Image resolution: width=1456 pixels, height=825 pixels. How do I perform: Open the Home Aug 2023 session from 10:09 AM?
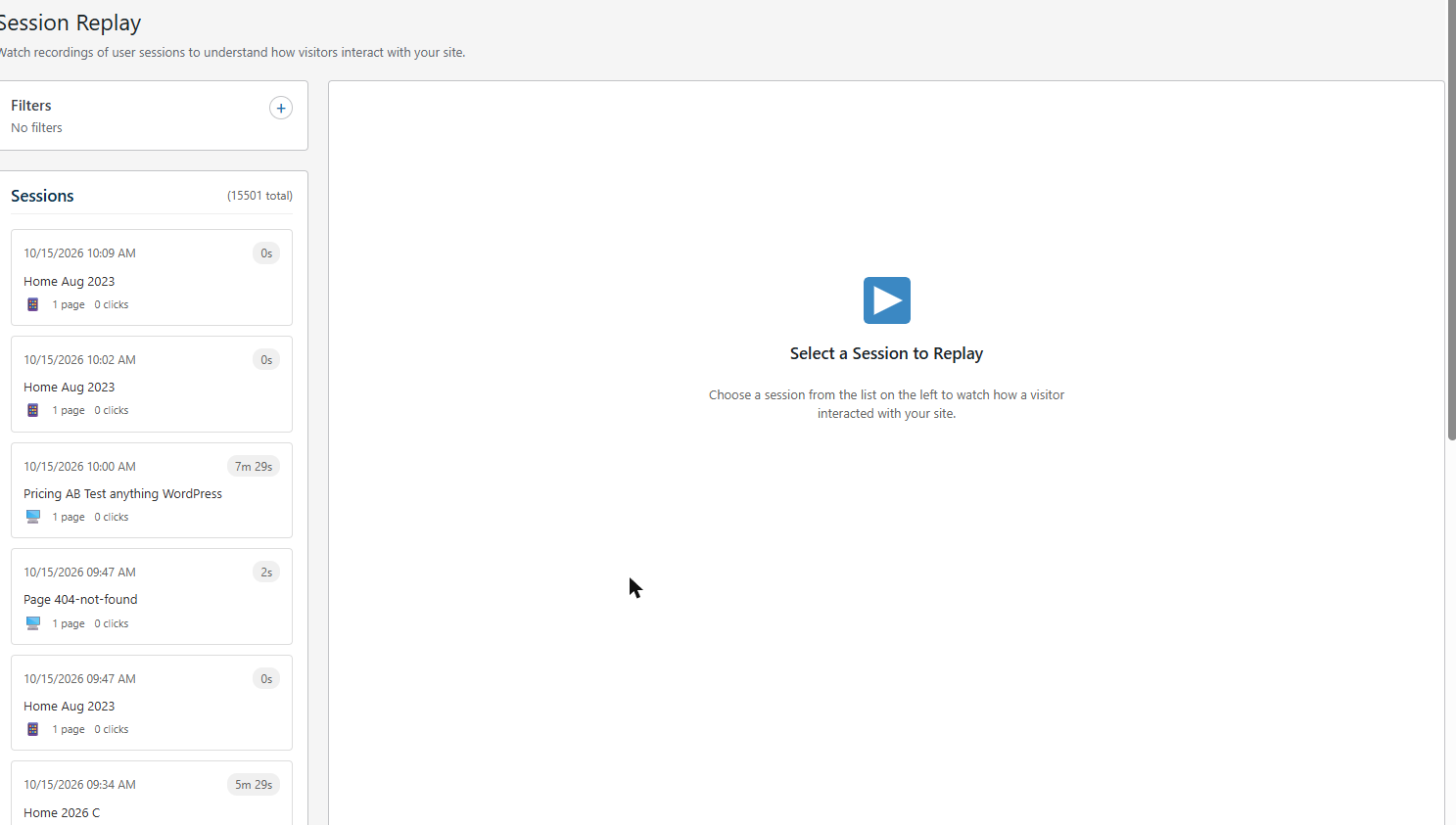(x=152, y=277)
